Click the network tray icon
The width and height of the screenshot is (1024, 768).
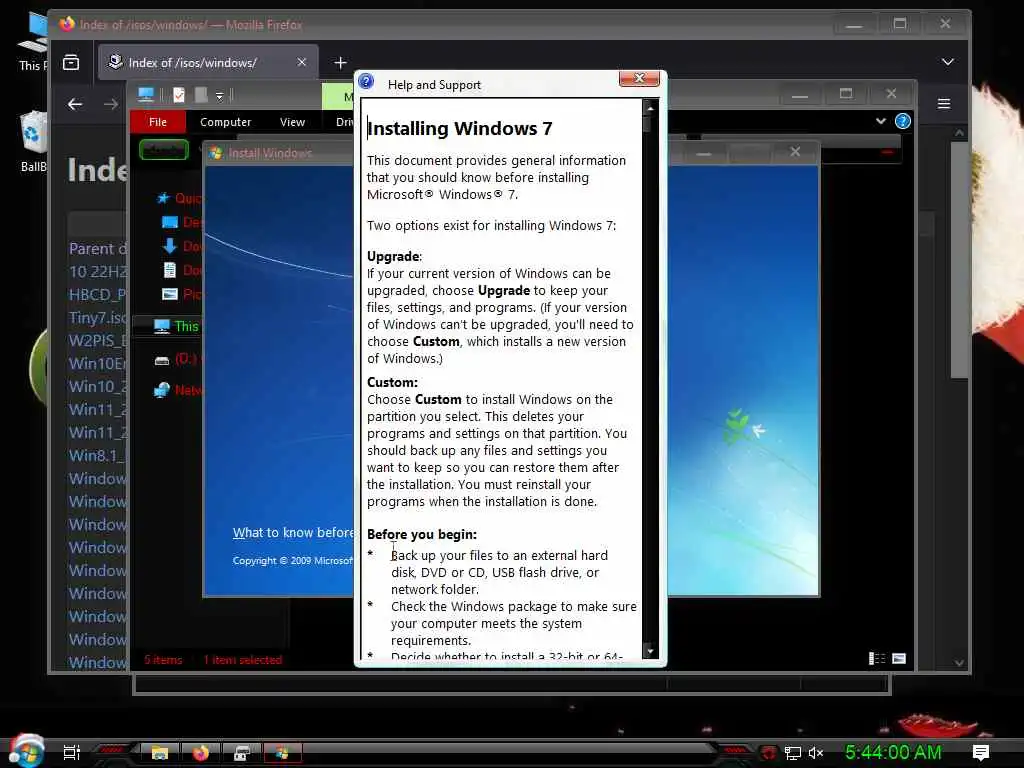[792, 753]
